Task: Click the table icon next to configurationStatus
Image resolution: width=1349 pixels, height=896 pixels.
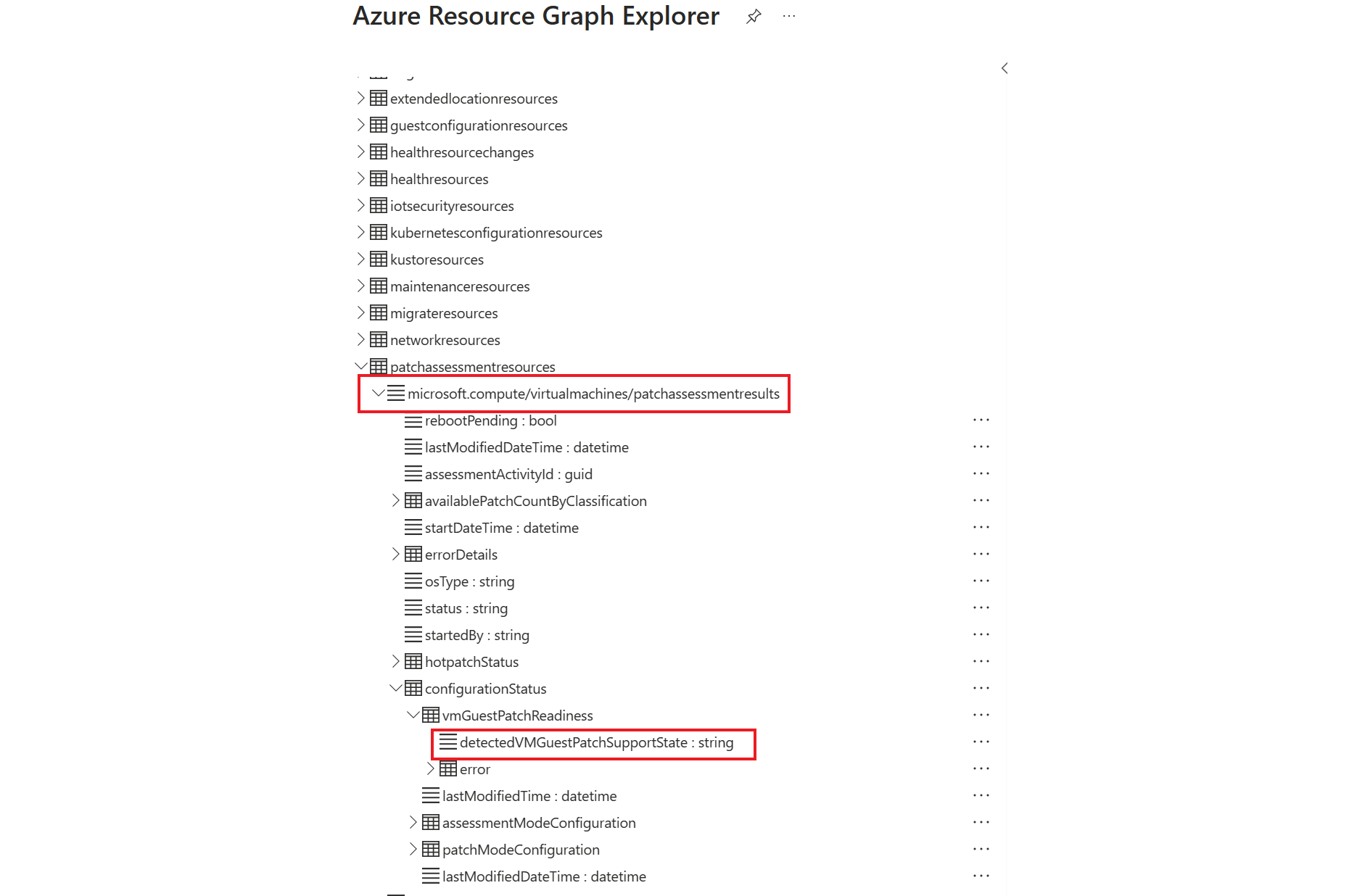Action: pyautogui.click(x=412, y=688)
